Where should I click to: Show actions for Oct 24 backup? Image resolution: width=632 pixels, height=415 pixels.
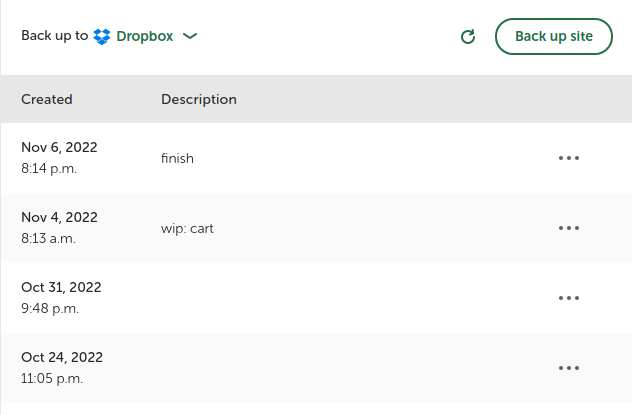tap(569, 368)
